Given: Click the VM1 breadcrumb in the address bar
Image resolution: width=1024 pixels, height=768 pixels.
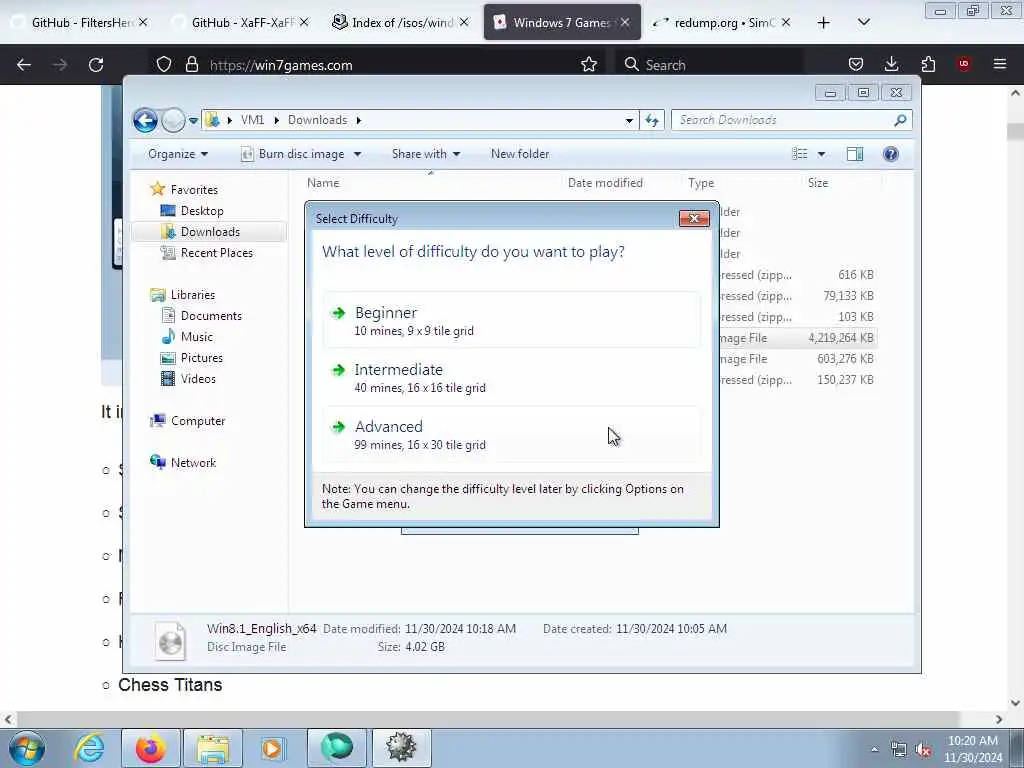Looking at the screenshot, I should (x=252, y=120).
